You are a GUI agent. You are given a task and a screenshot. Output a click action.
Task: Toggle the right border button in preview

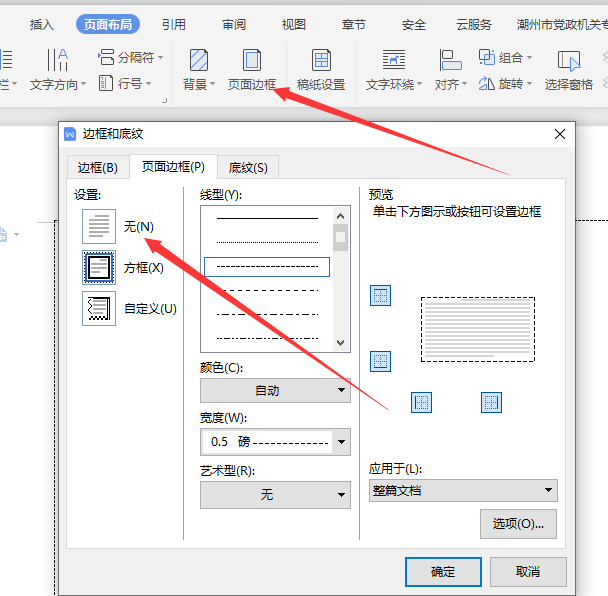click(x=491, y=403)
